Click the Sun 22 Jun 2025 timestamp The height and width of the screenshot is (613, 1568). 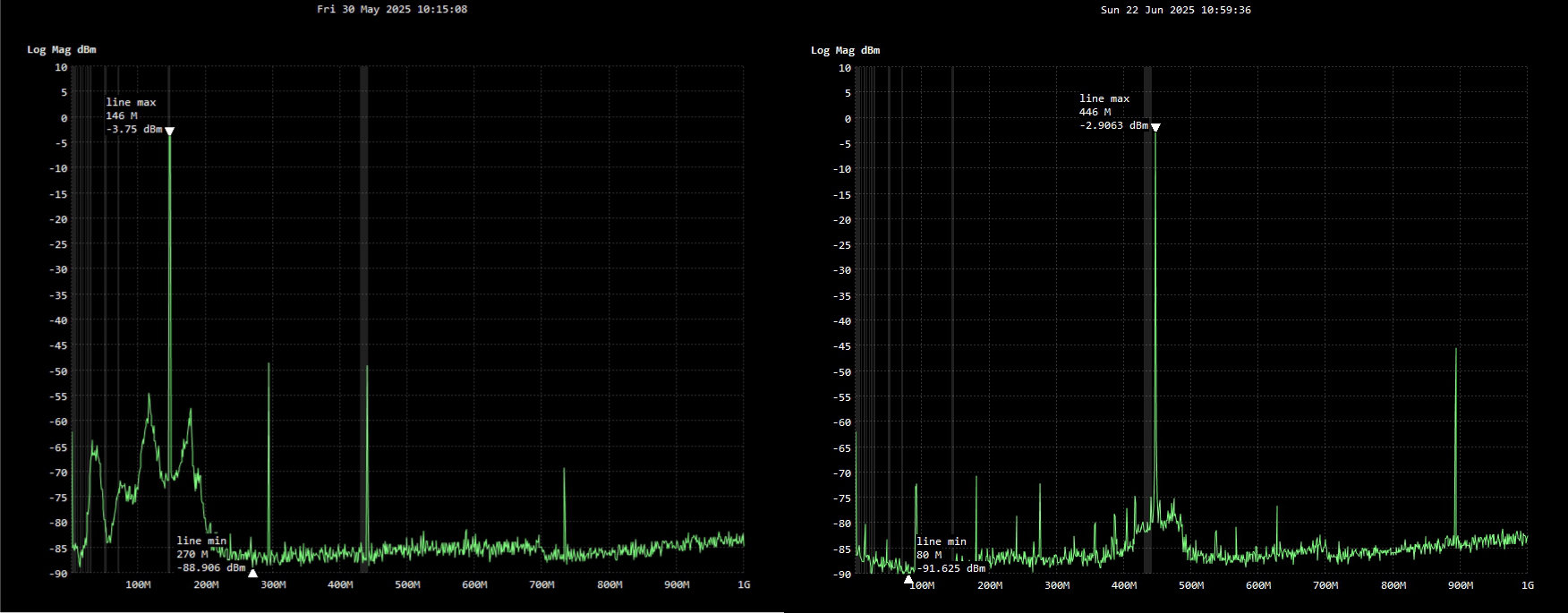[x=1175, y=10]
